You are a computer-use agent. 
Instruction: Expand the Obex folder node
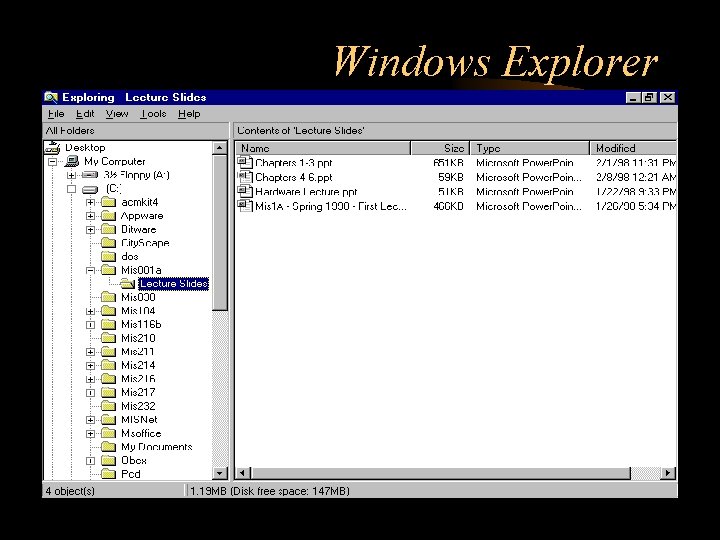(x=90, y=461)
